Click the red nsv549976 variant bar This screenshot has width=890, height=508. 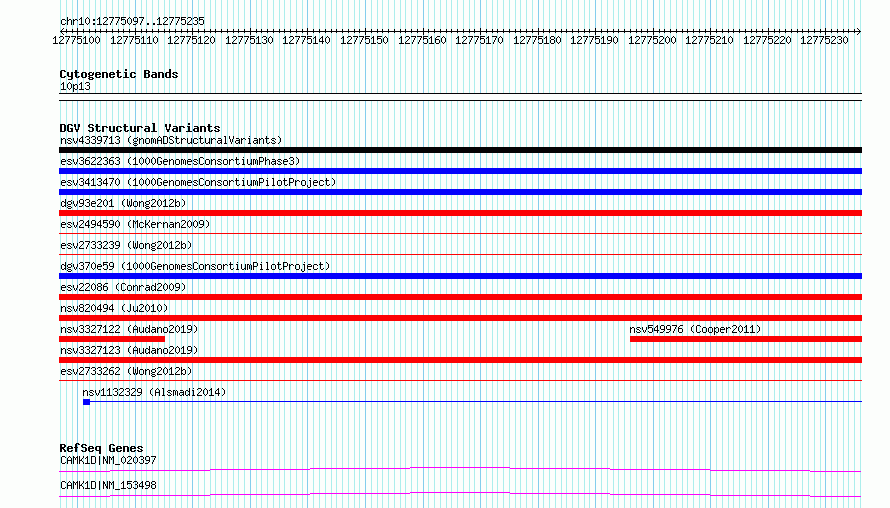coord(746,339)
